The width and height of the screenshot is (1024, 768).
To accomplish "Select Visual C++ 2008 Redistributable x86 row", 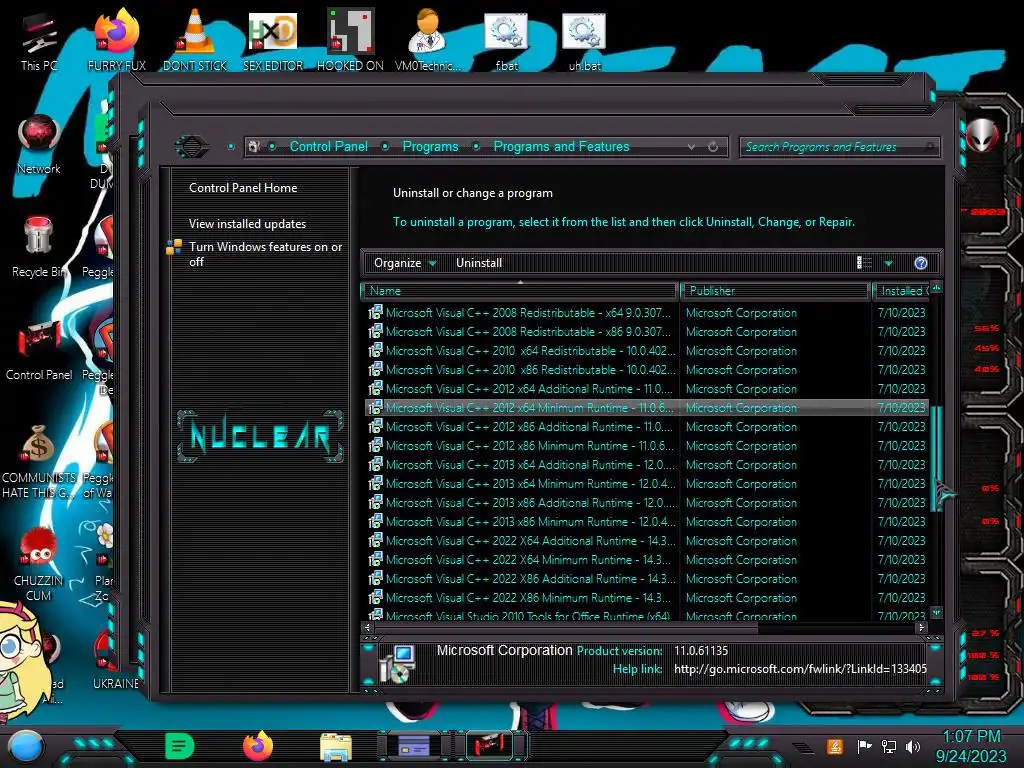I will point(647,332).
